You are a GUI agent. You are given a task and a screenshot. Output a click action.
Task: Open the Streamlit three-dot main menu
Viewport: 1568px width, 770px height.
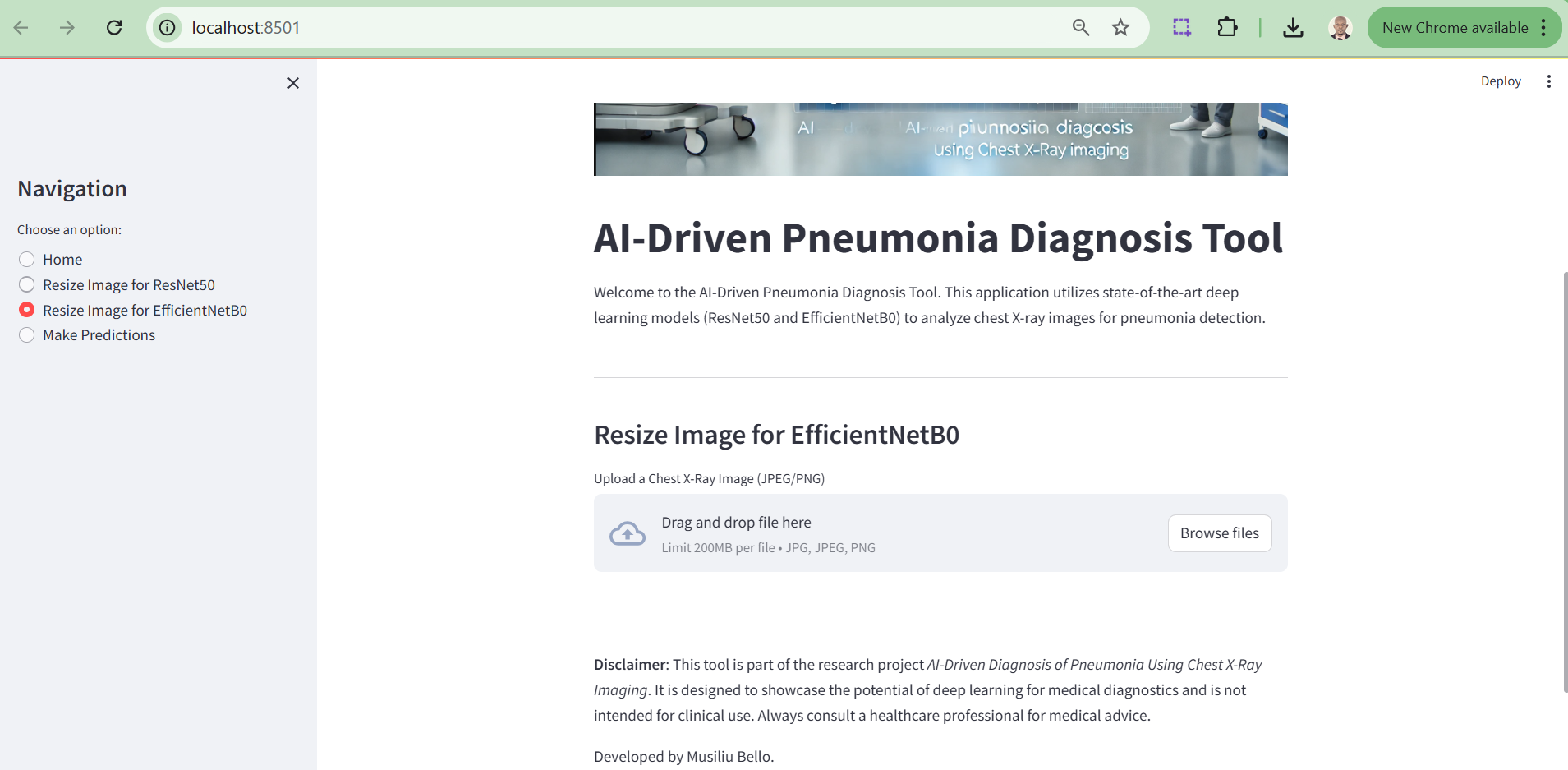1548,81
